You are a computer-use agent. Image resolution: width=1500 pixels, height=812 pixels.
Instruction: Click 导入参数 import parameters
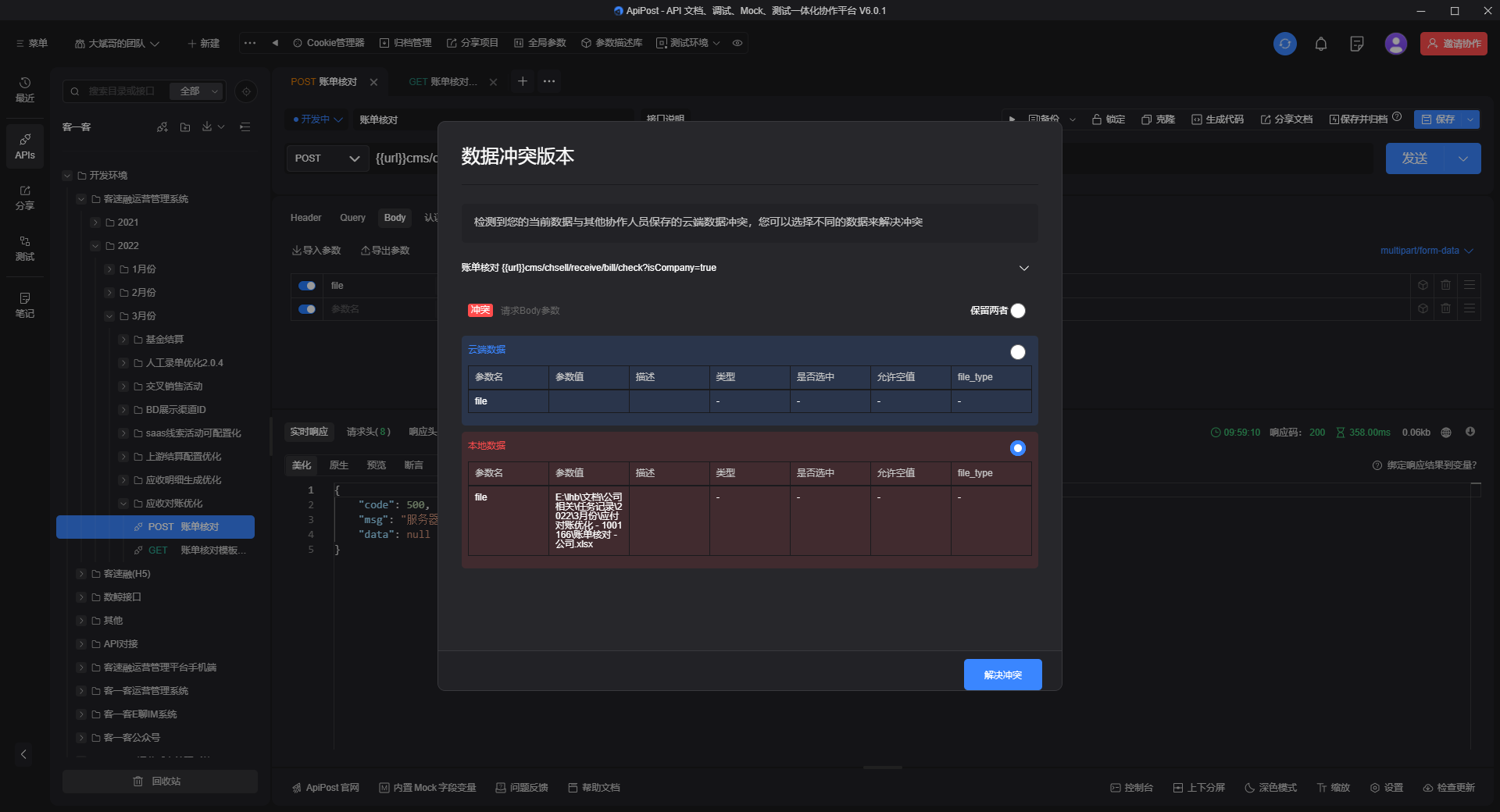tap(316, 251)
